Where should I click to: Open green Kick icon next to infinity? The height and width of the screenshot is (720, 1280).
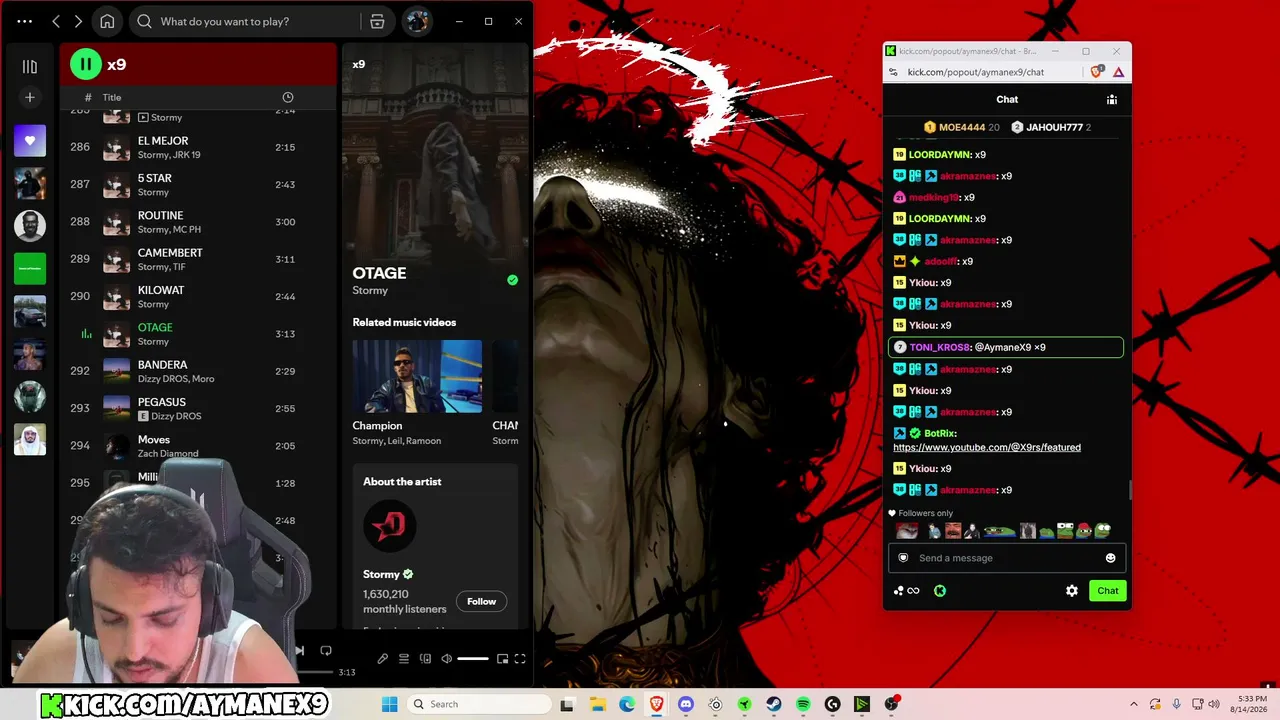940,591
